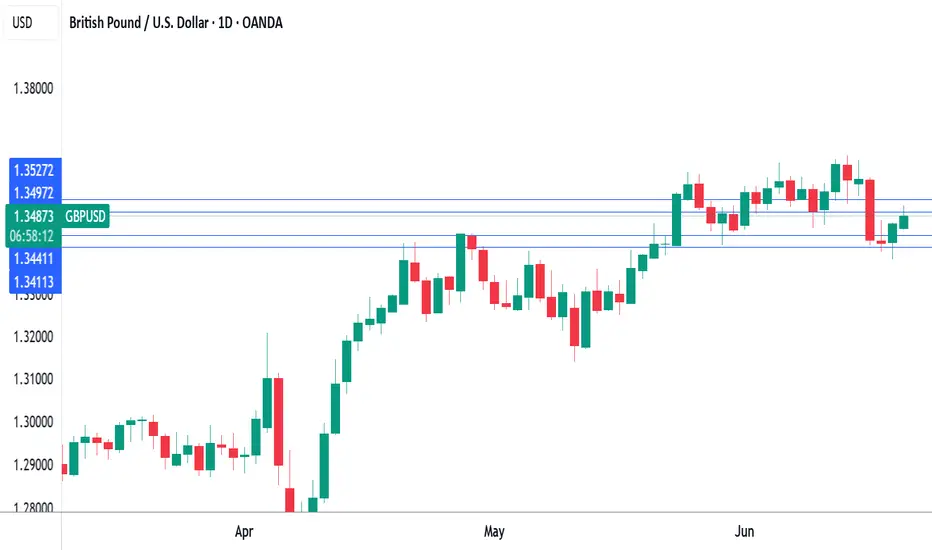Select the large red candle in late June
This screenshot has width=932, height=550.
(870, 210)
